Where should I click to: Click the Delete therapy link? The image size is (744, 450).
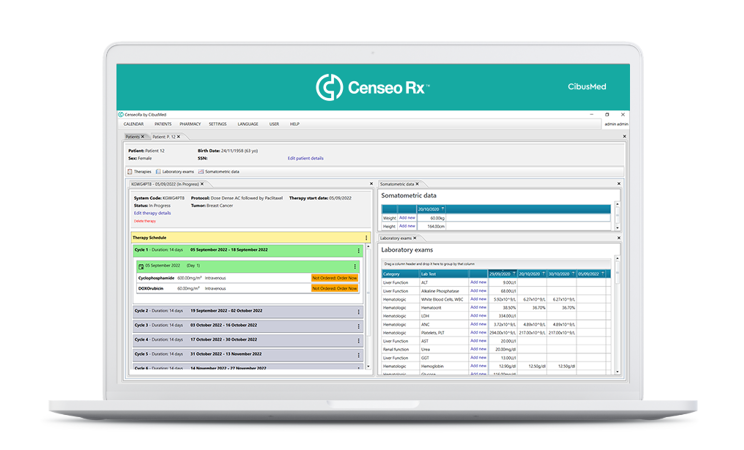146,221
